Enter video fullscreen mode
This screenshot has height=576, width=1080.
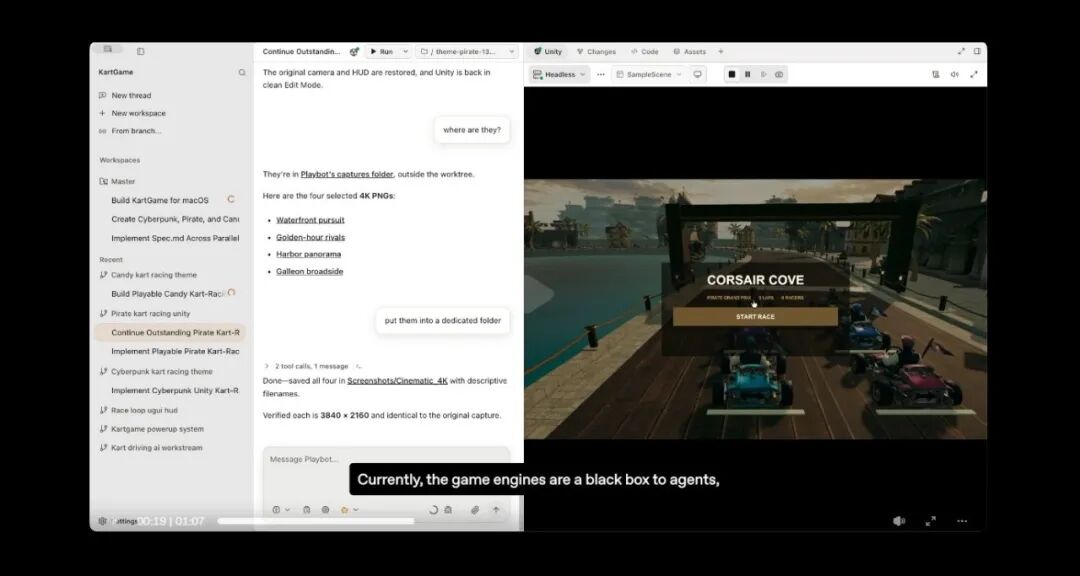pyautogui.click(x=931, y=522)
